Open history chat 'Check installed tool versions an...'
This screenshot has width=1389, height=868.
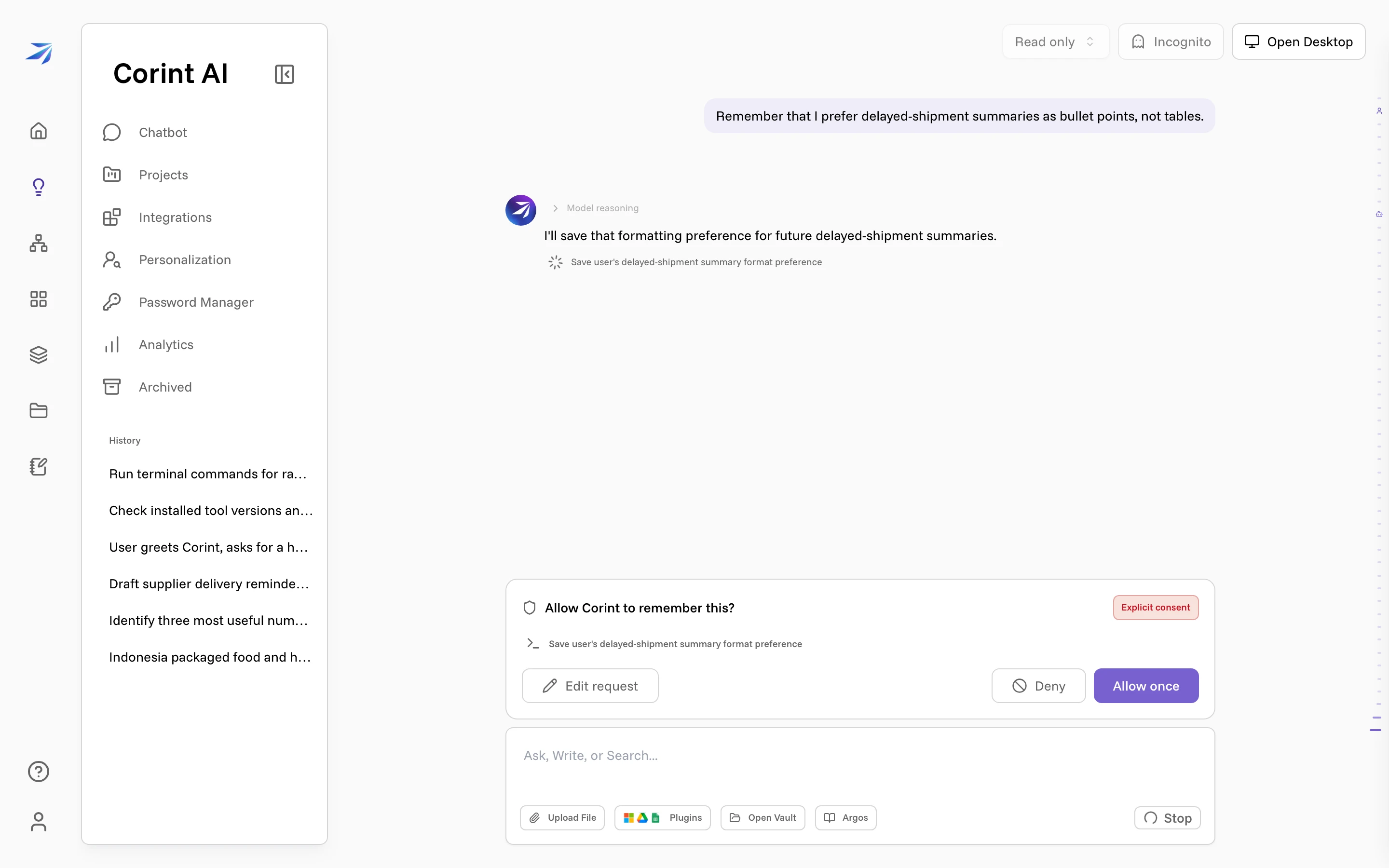(211, 511)
